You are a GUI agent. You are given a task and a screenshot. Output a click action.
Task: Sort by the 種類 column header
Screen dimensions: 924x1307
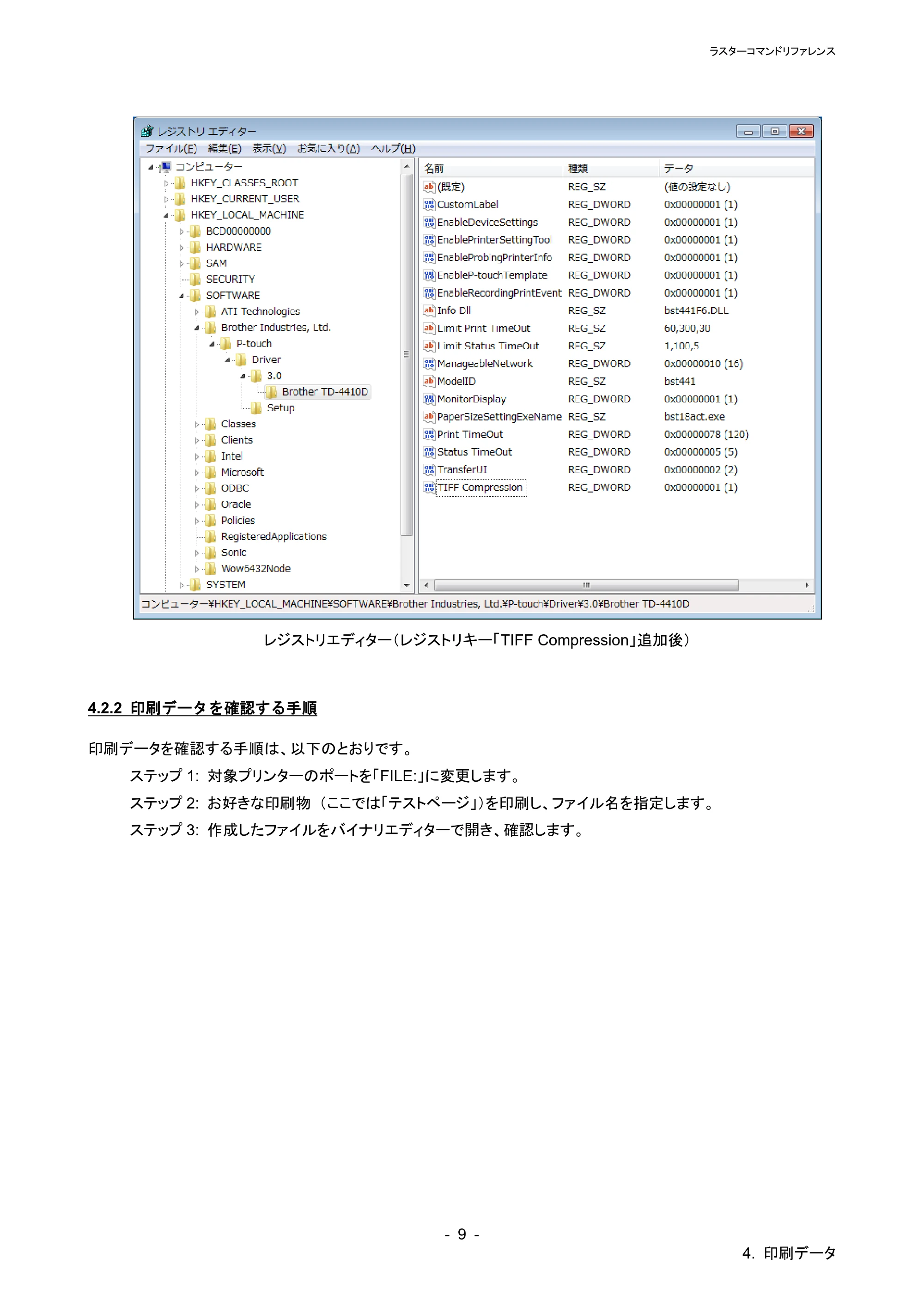(611, 168)
